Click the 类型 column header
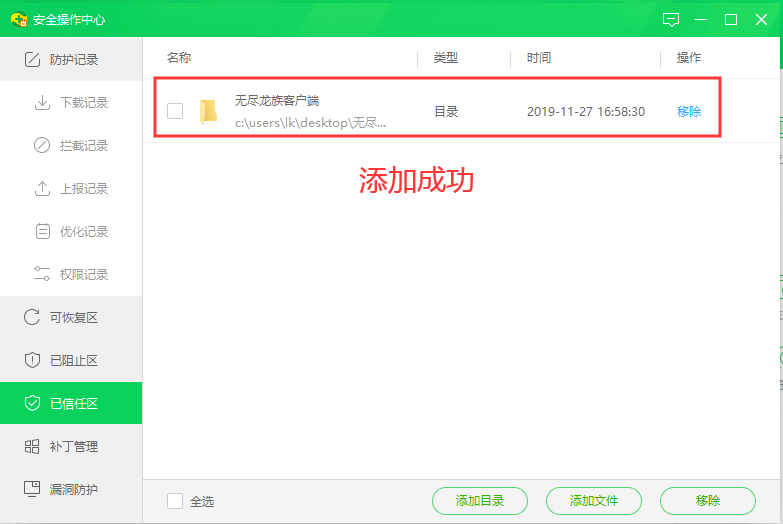 pos(445,58)
